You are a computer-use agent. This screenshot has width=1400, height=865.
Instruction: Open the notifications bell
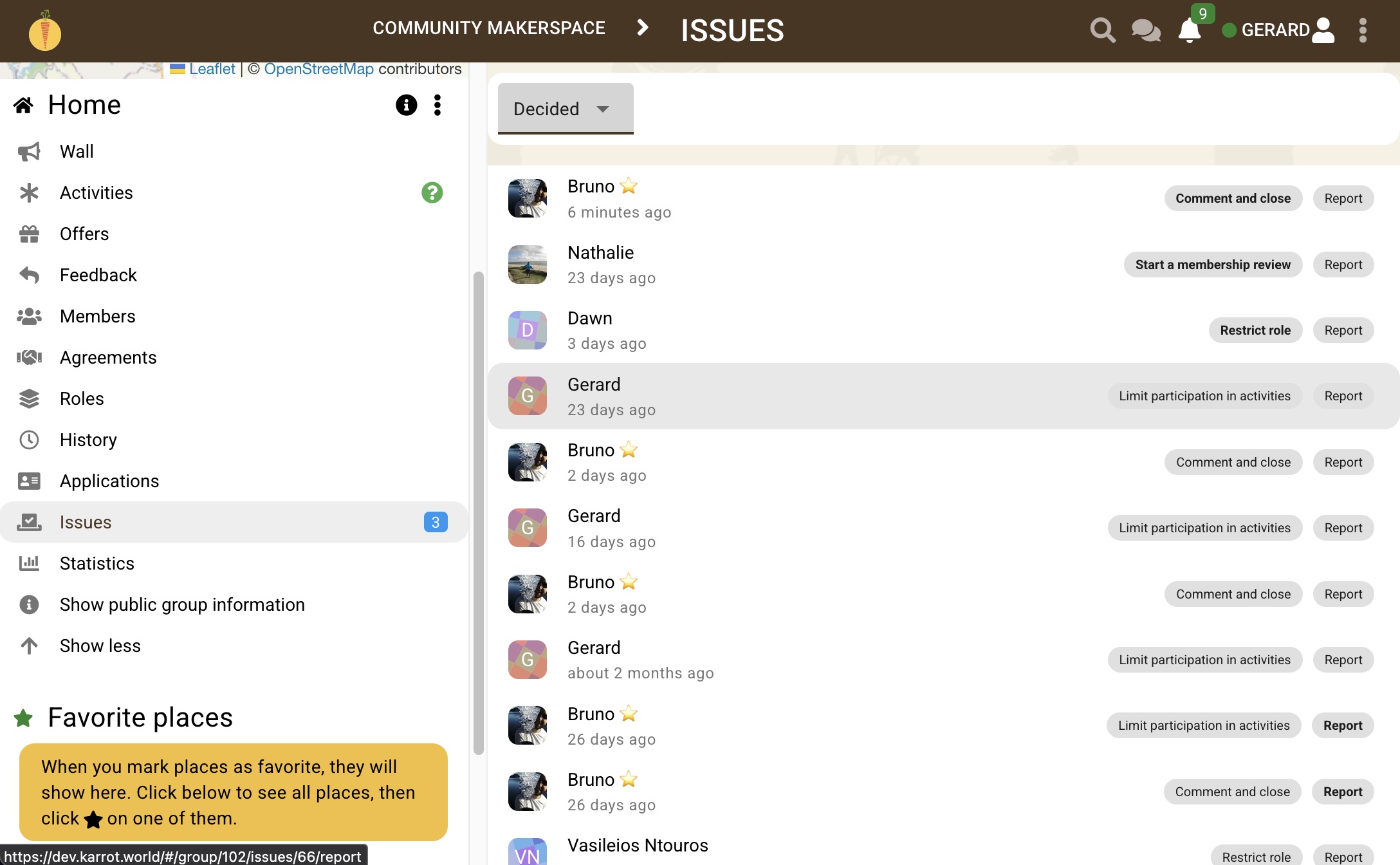pyautogui.click(x=1189, y=30)
